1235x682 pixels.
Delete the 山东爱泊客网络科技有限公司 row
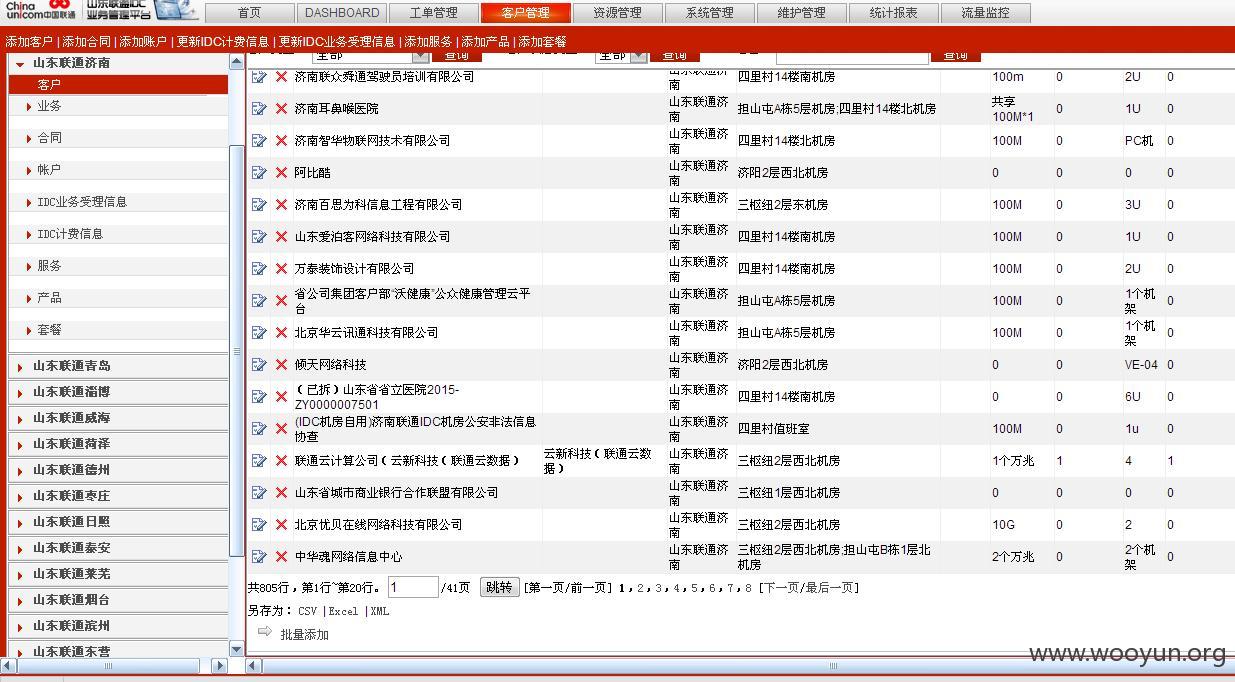[281, 236]
